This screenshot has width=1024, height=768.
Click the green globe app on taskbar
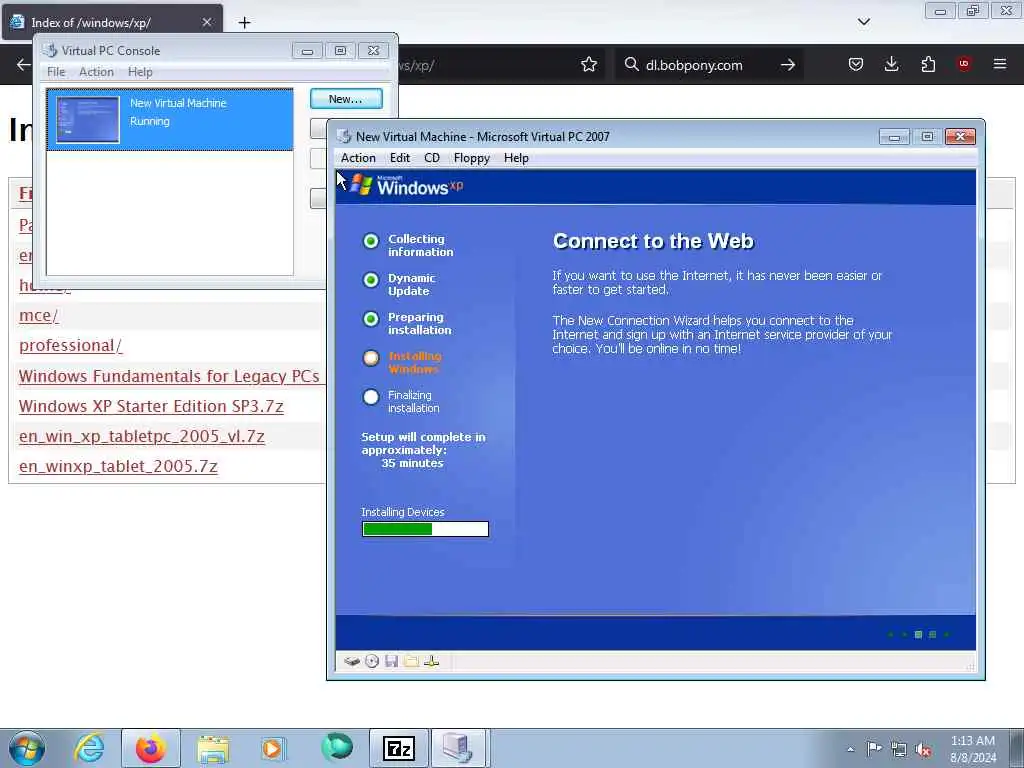click(337, 747)
